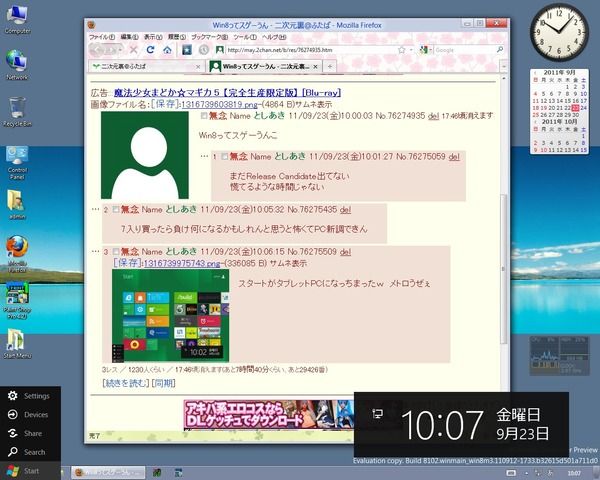Expand the URL bar history dropdown
Screen dimensions: 600x480
[x=411, y=50]
